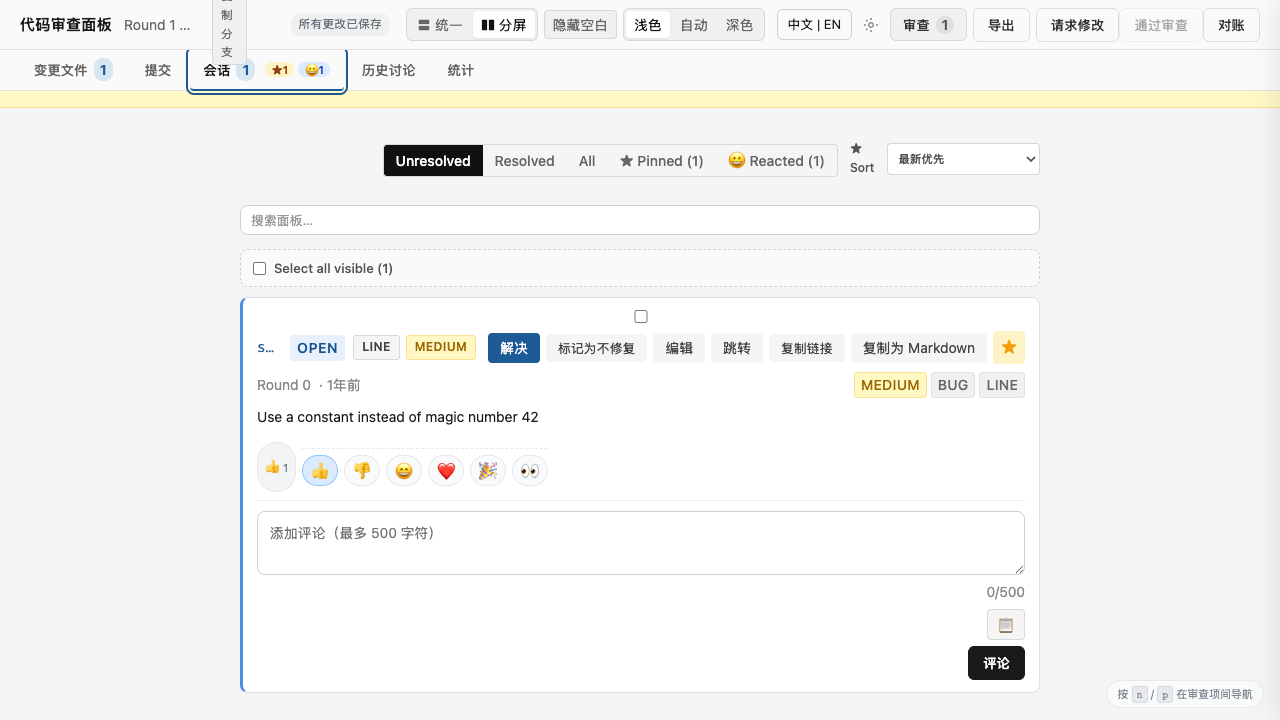This screenshot has height=720, width=1280.
Task: Open 提交 tab
Action: click(158, 70)
